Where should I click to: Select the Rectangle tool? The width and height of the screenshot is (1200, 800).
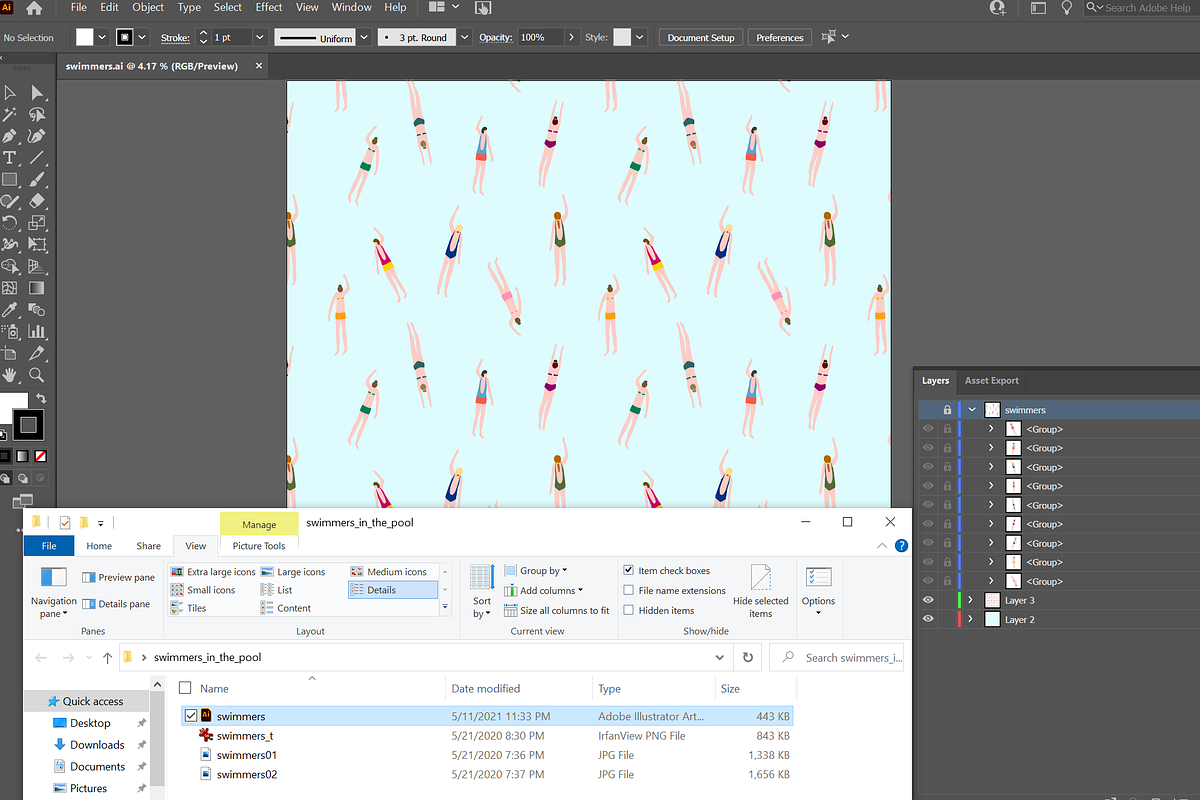10,180
